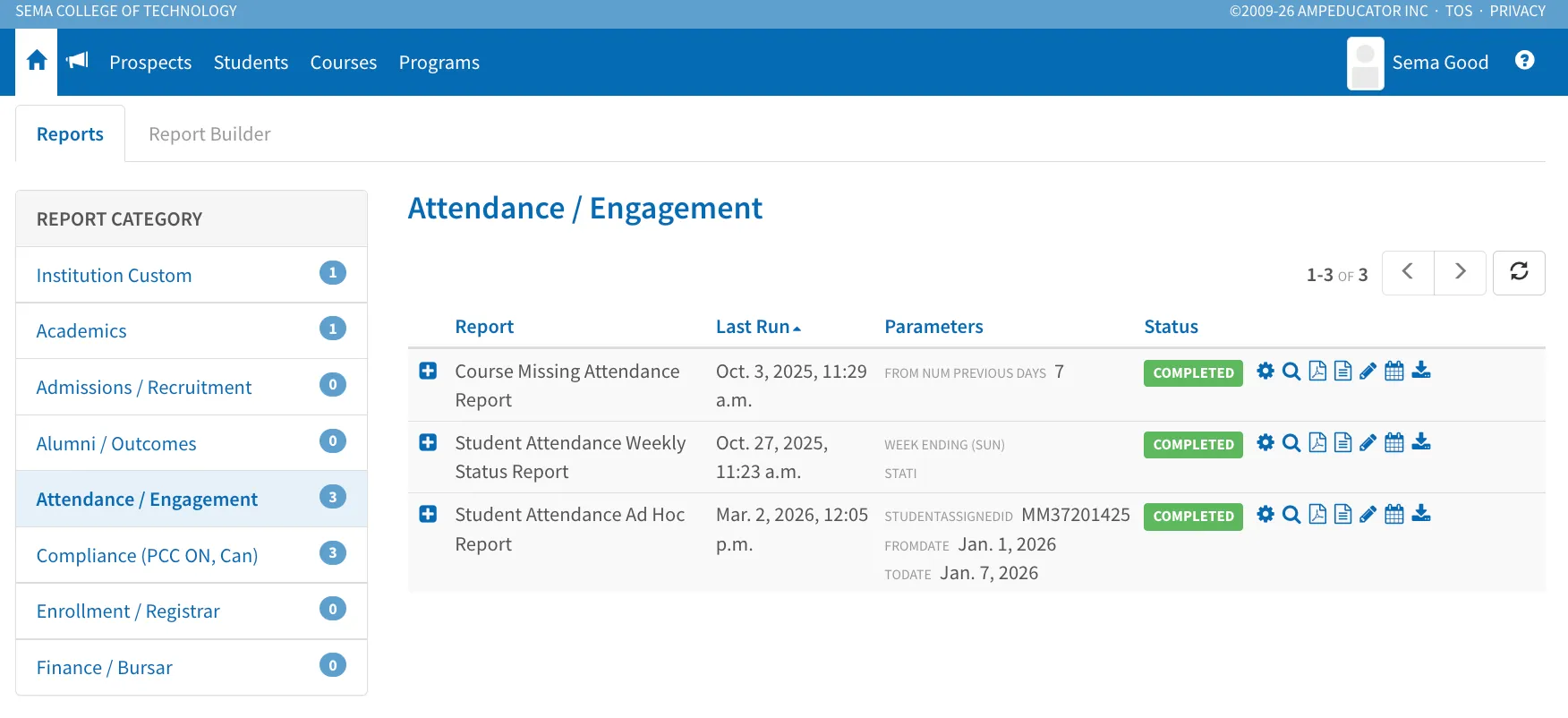
Task: Click document icon for Student Attendance Weekly Status Report
Action: pyautogui.click(x=1342, y=442)
